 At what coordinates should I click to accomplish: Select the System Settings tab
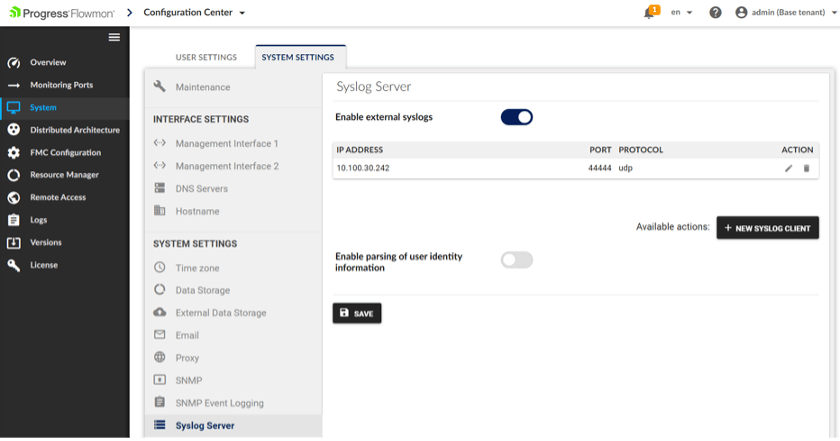[298, 57]
